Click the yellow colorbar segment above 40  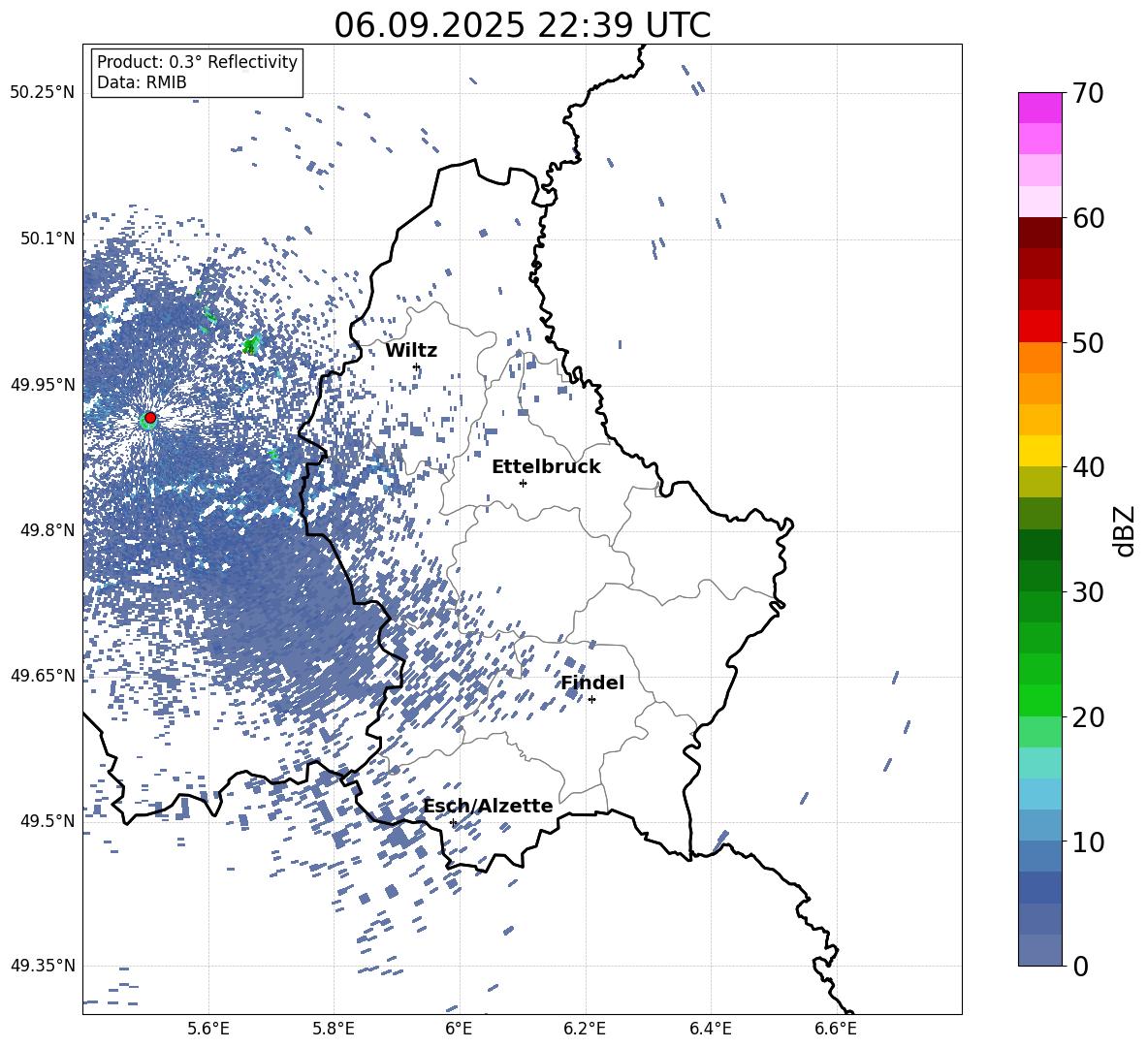coord(1039,451)
